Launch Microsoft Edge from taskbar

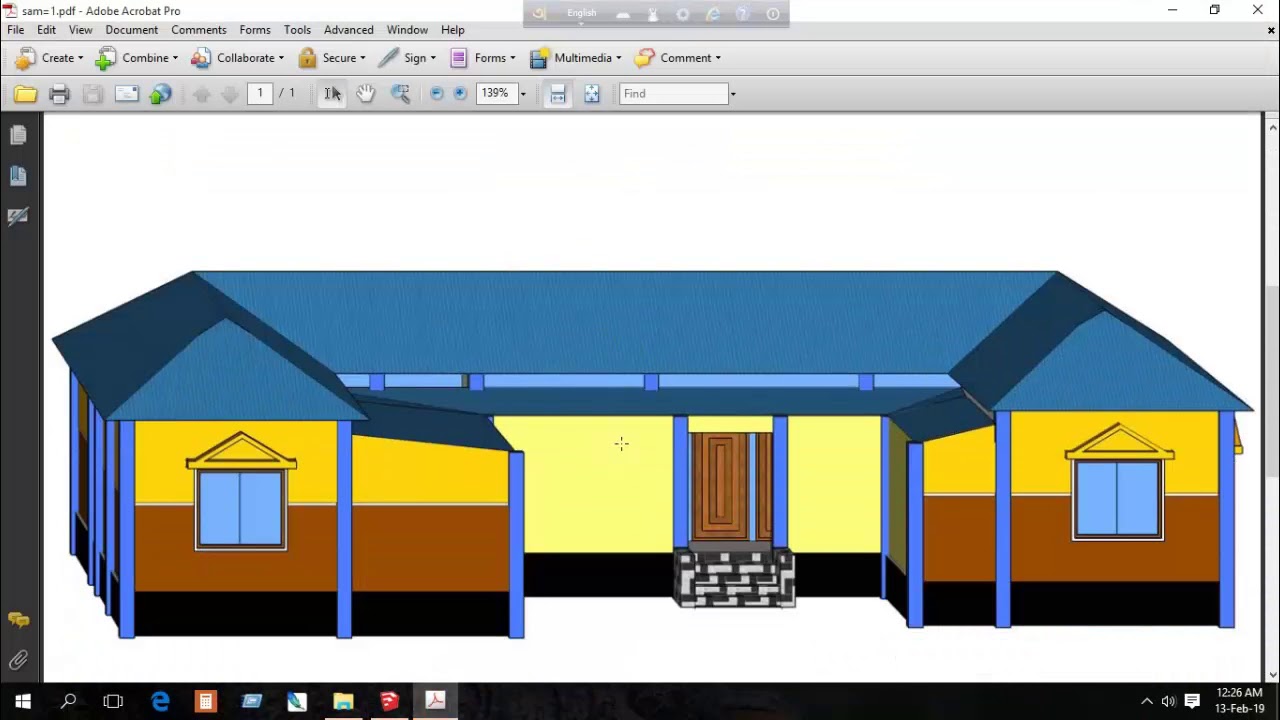tap(160, 701)
